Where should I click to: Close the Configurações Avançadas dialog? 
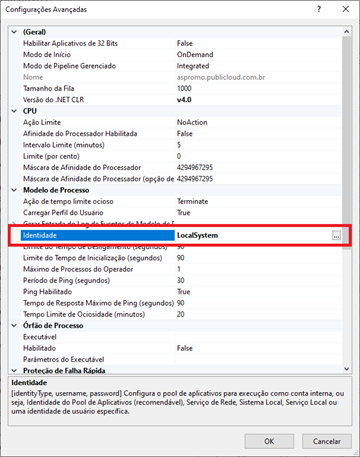click(x=346, y=9)
